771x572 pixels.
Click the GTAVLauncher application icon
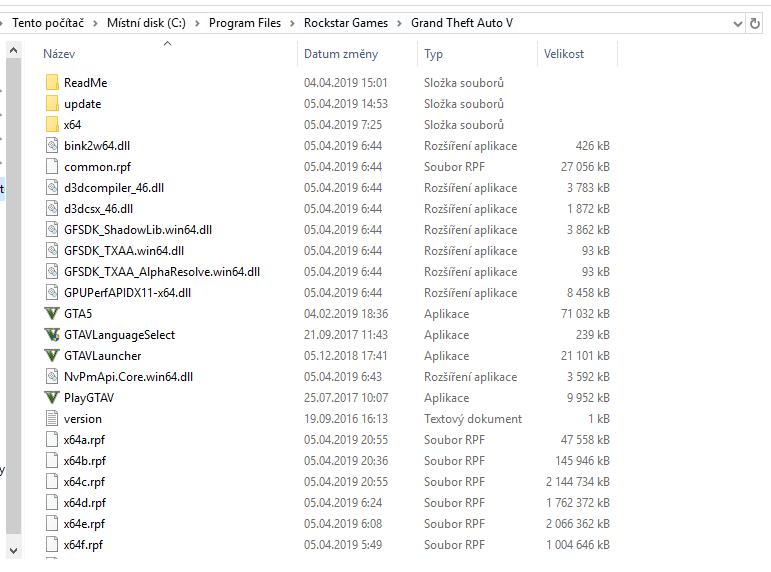click(x=52, y=356)
